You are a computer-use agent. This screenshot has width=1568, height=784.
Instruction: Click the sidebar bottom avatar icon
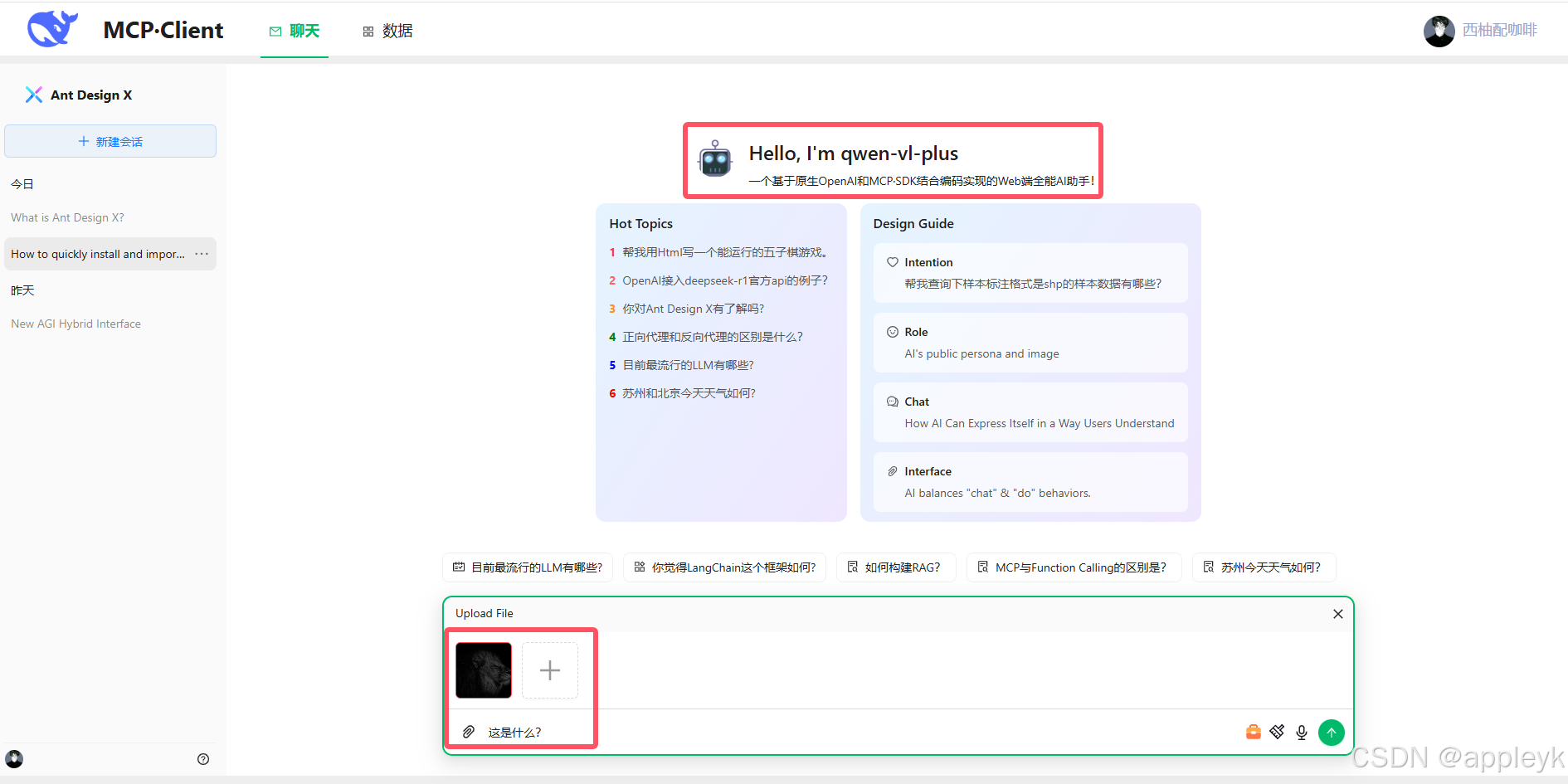pos(14,759)
